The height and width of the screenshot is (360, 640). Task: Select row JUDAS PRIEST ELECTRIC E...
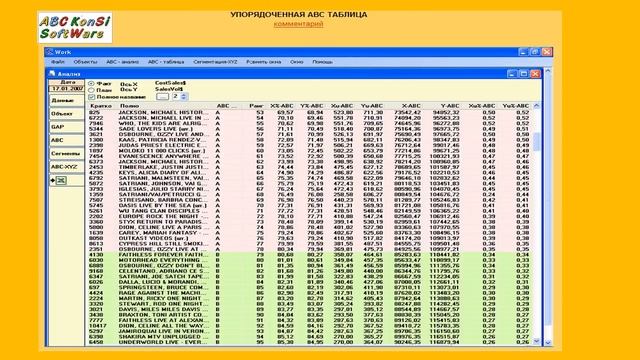pyautogui.click(x=308, y=145)
